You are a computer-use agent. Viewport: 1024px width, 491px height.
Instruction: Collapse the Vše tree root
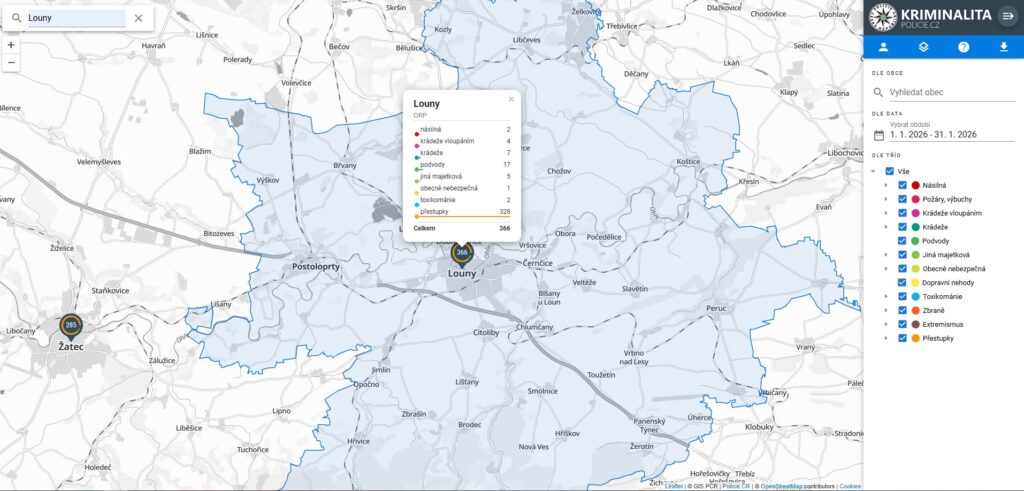point(874,172)
